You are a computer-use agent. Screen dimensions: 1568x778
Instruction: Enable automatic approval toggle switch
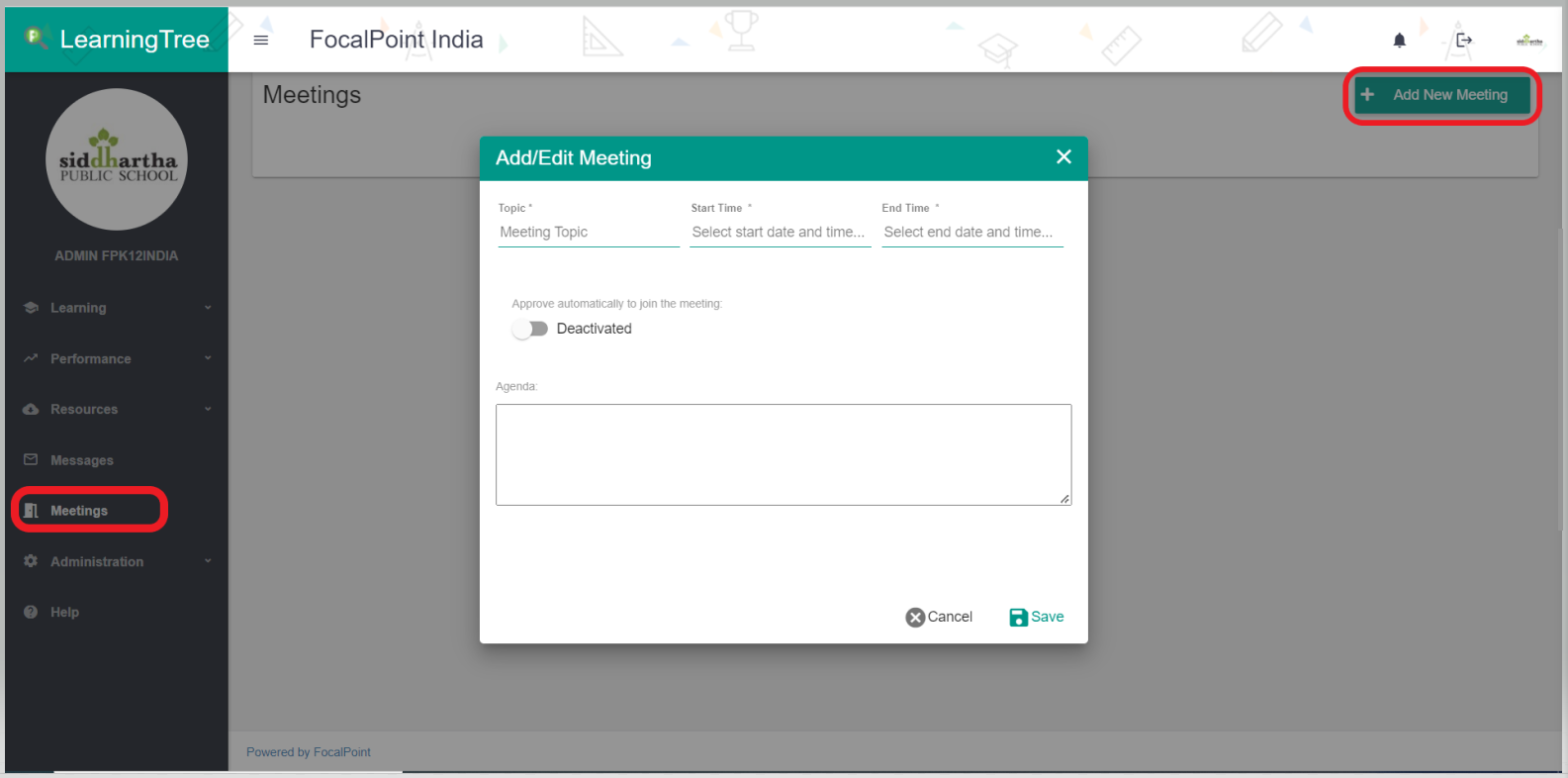pyautogui.click(x=529, y=329)
